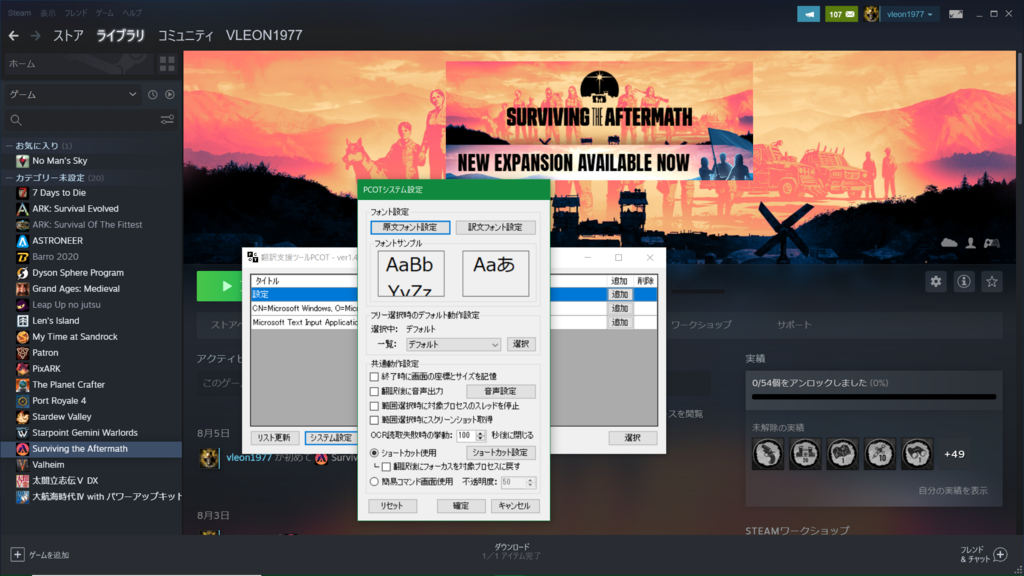Open Steam announcements megaphone icon
This screenshot has width=1024, height=576.
pyautogui.click(x=808, y=14)
